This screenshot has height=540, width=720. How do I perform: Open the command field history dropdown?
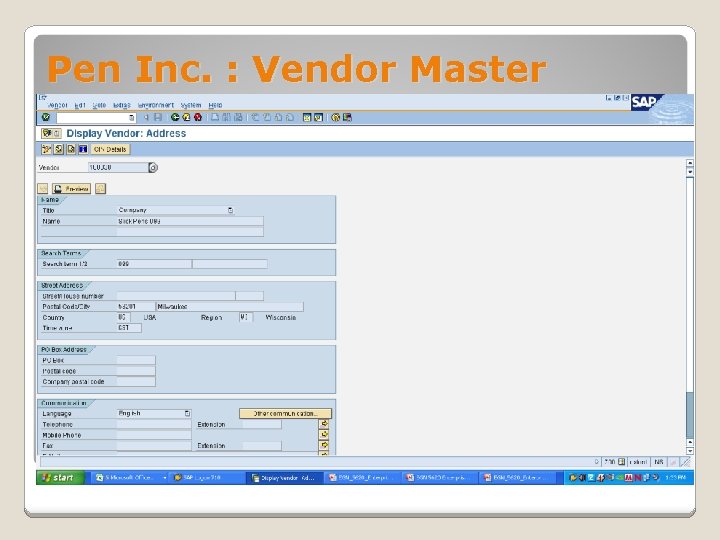[132, 118]
